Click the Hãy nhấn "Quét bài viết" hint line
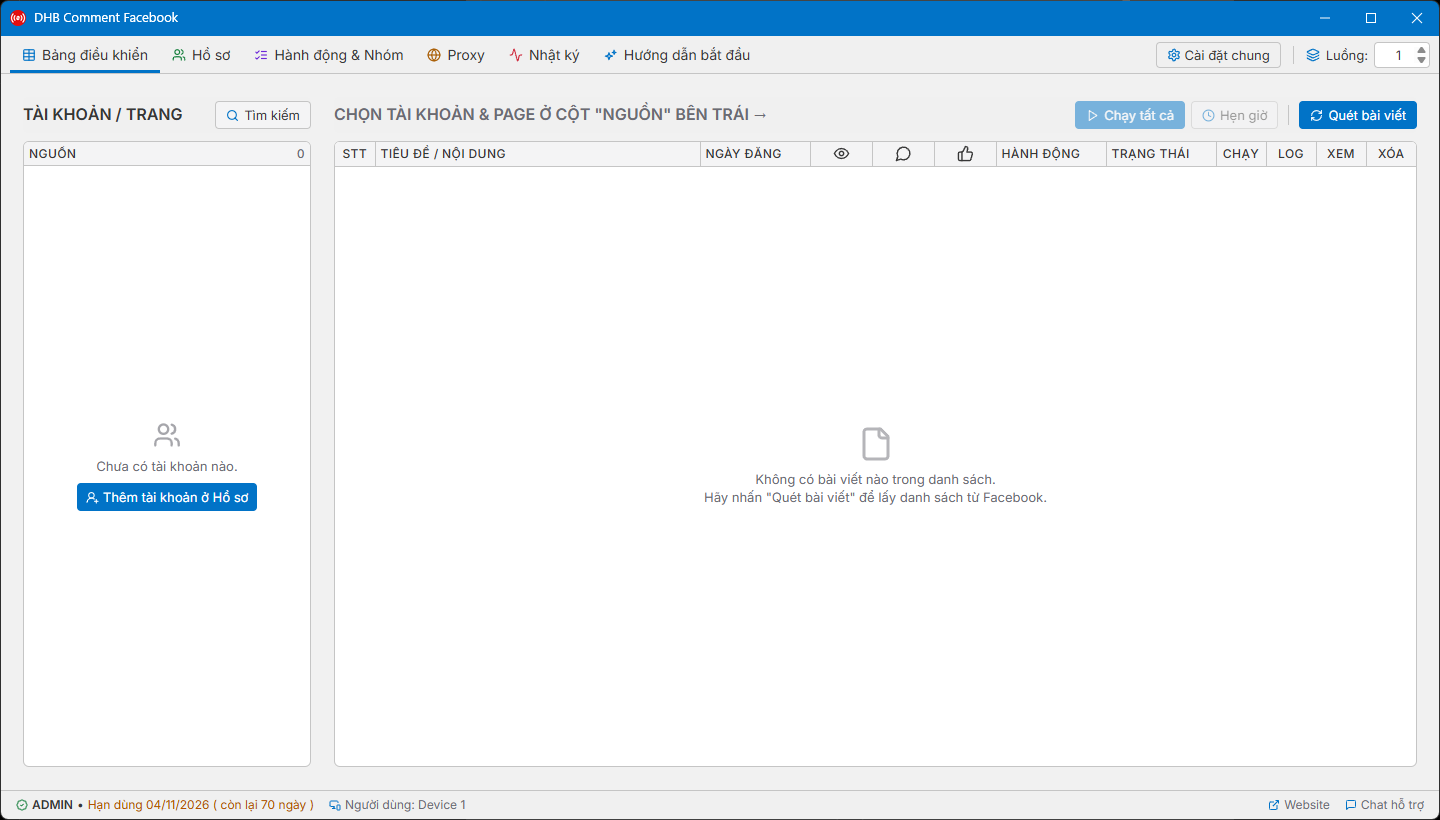The height and width of the screenshot is (820, 1440). (876, 497)
